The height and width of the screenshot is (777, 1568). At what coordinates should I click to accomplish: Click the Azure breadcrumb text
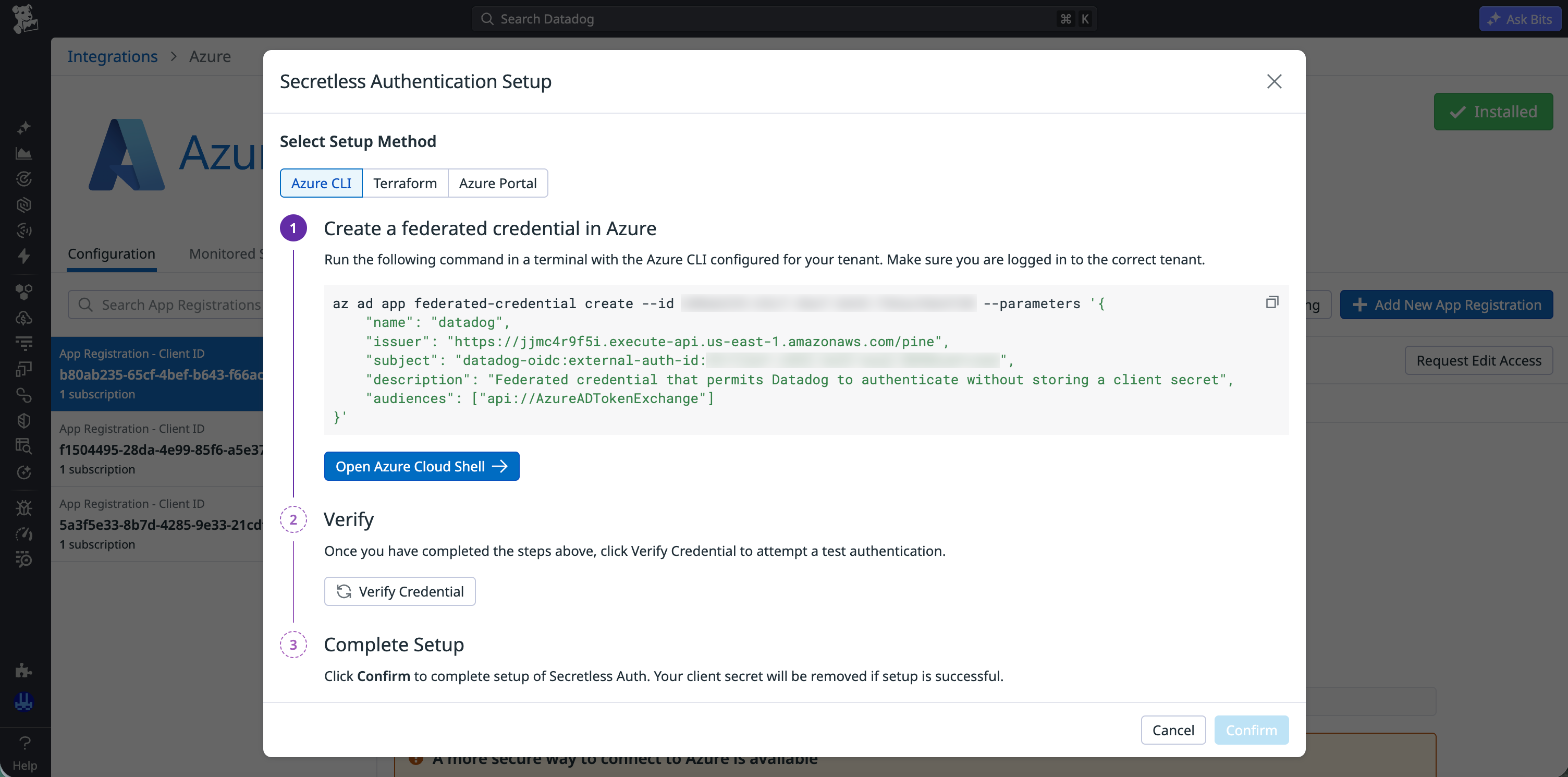(210, 56)
